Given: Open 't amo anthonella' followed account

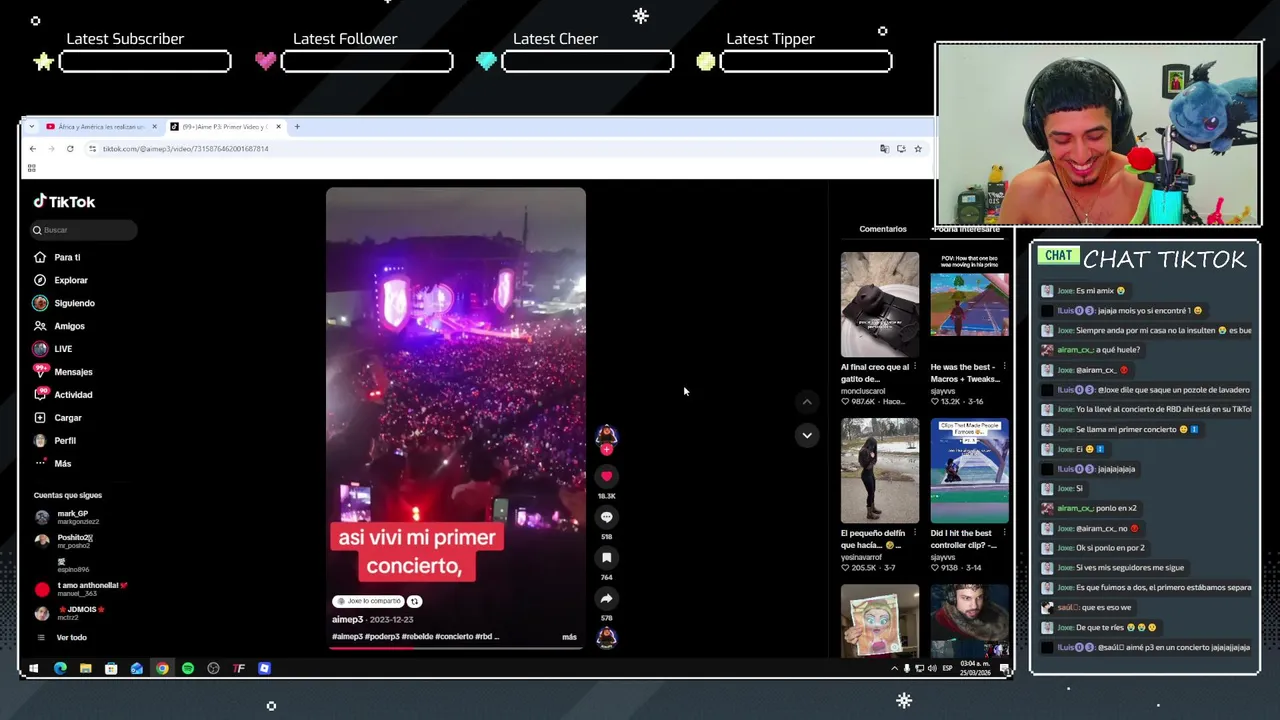Looking at the screenshot, I should coord(82,590).
